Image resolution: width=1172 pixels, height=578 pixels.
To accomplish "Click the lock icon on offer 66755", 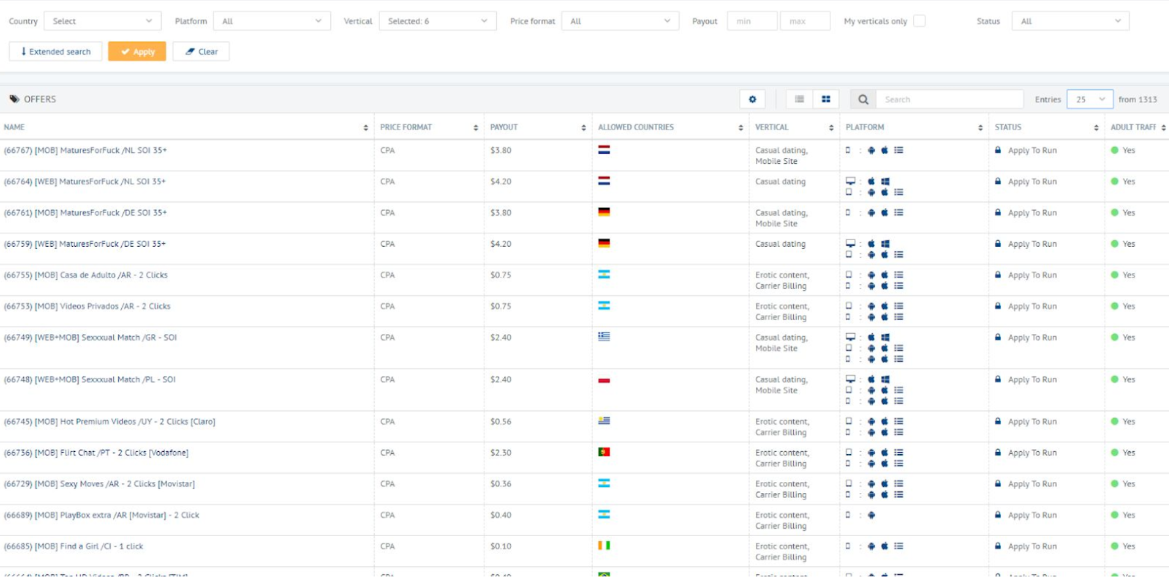I will pyautogui.click(x=998, y=274).
